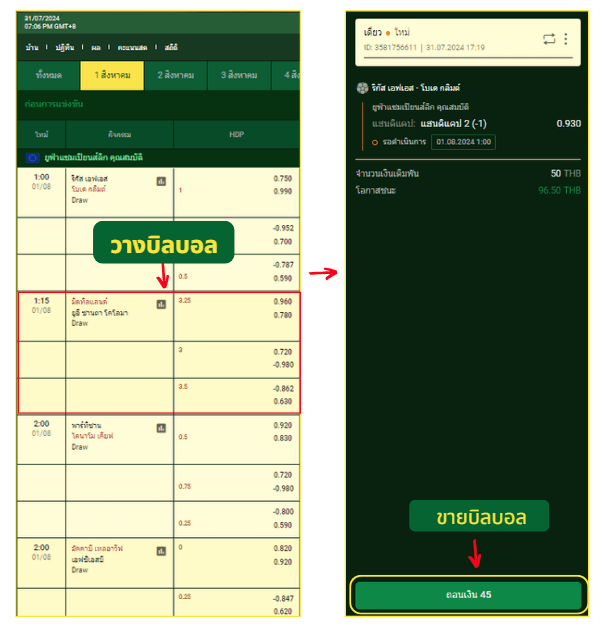Select the ทั้งหมด tab
Image resolution: width=602 pixels, height=629 pixels.
[49, 75]
